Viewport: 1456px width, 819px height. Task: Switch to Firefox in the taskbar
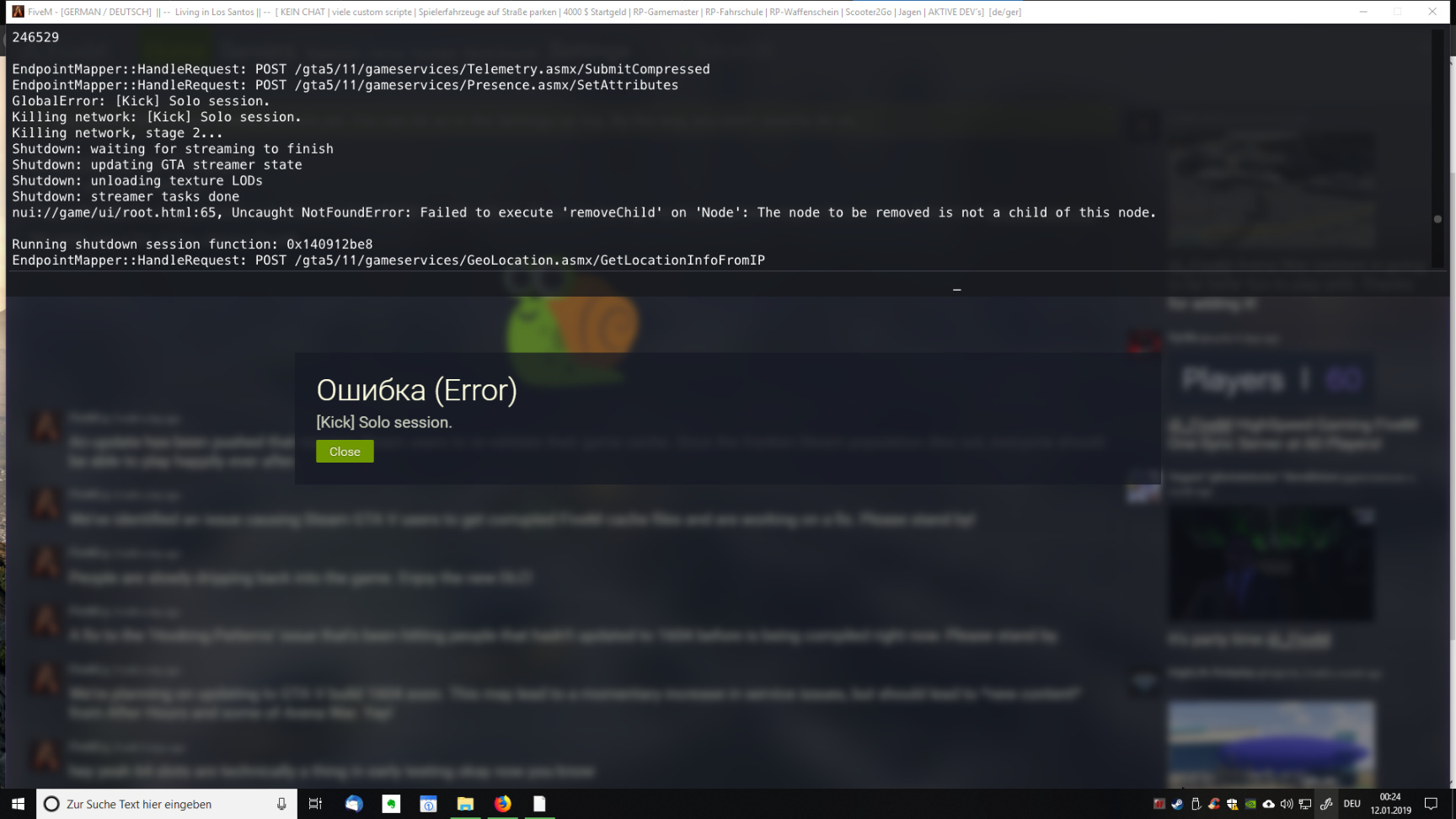(x=502, y=804)
